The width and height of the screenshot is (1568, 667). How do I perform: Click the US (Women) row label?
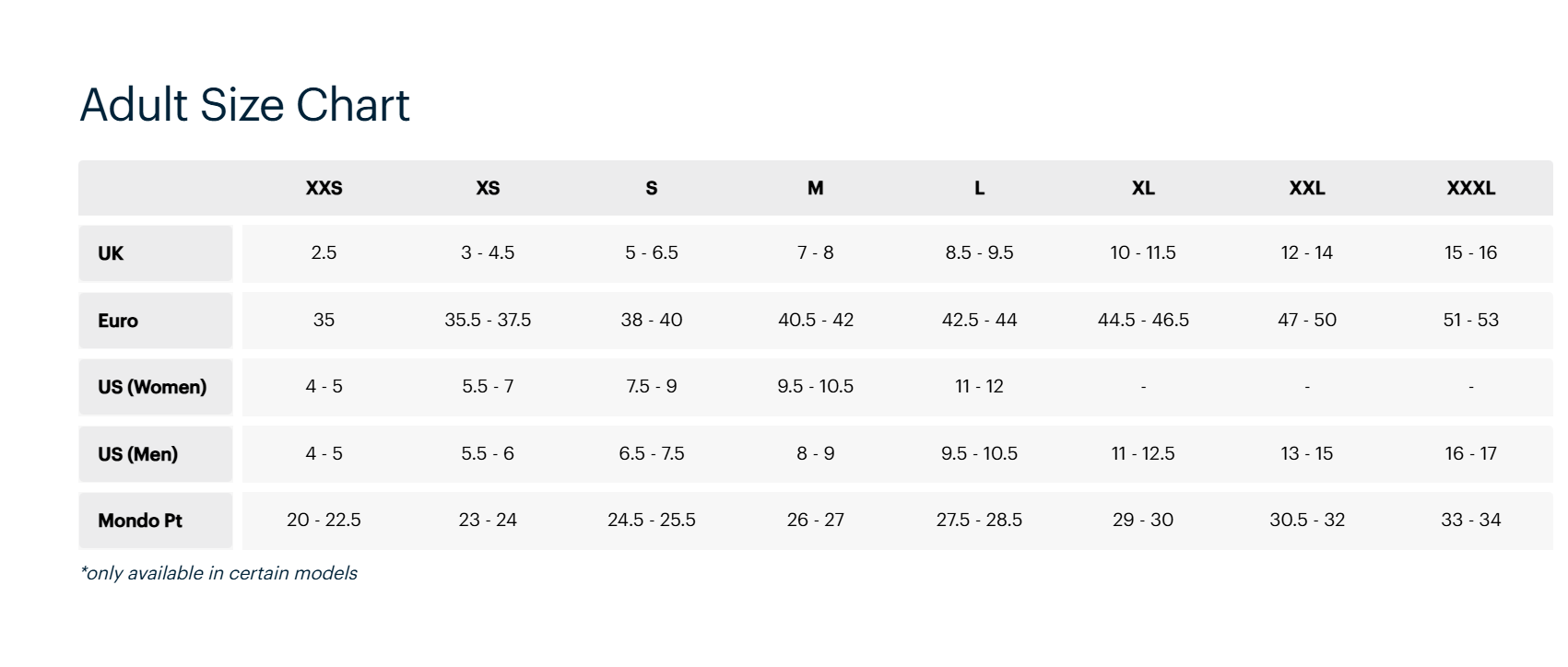[152, 387]
